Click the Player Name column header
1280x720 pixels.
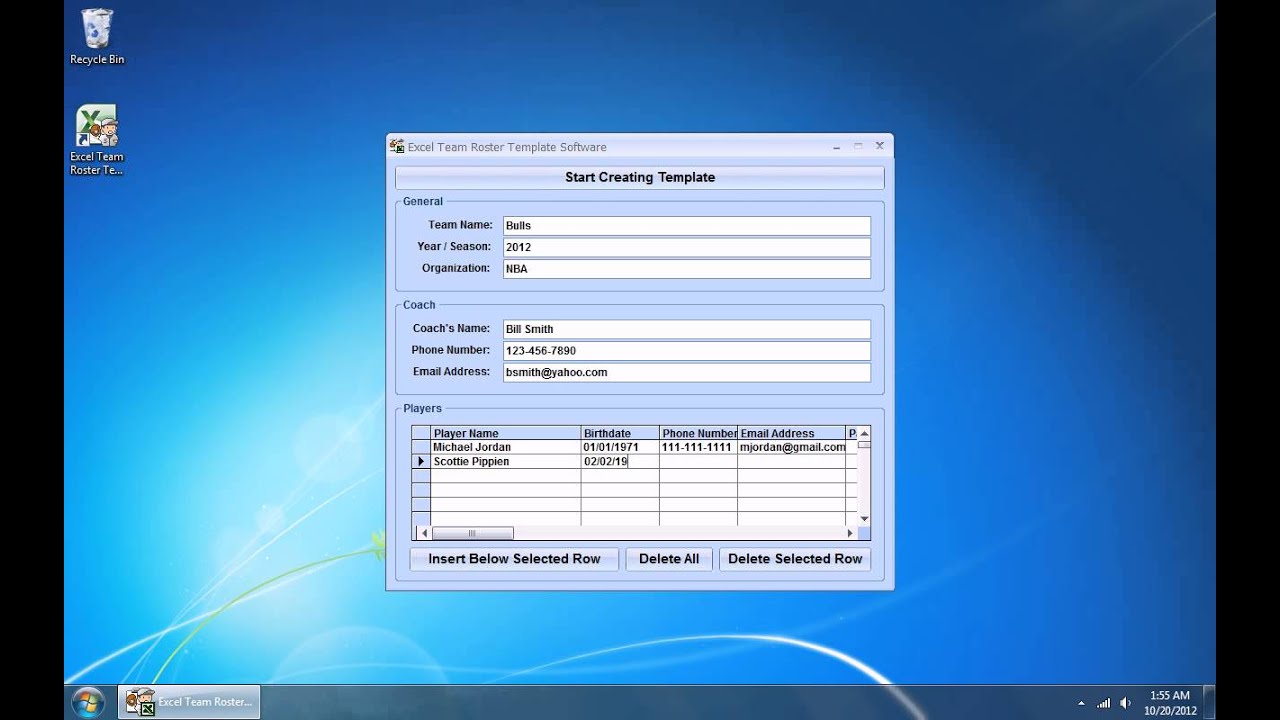(x=506, y=433)
